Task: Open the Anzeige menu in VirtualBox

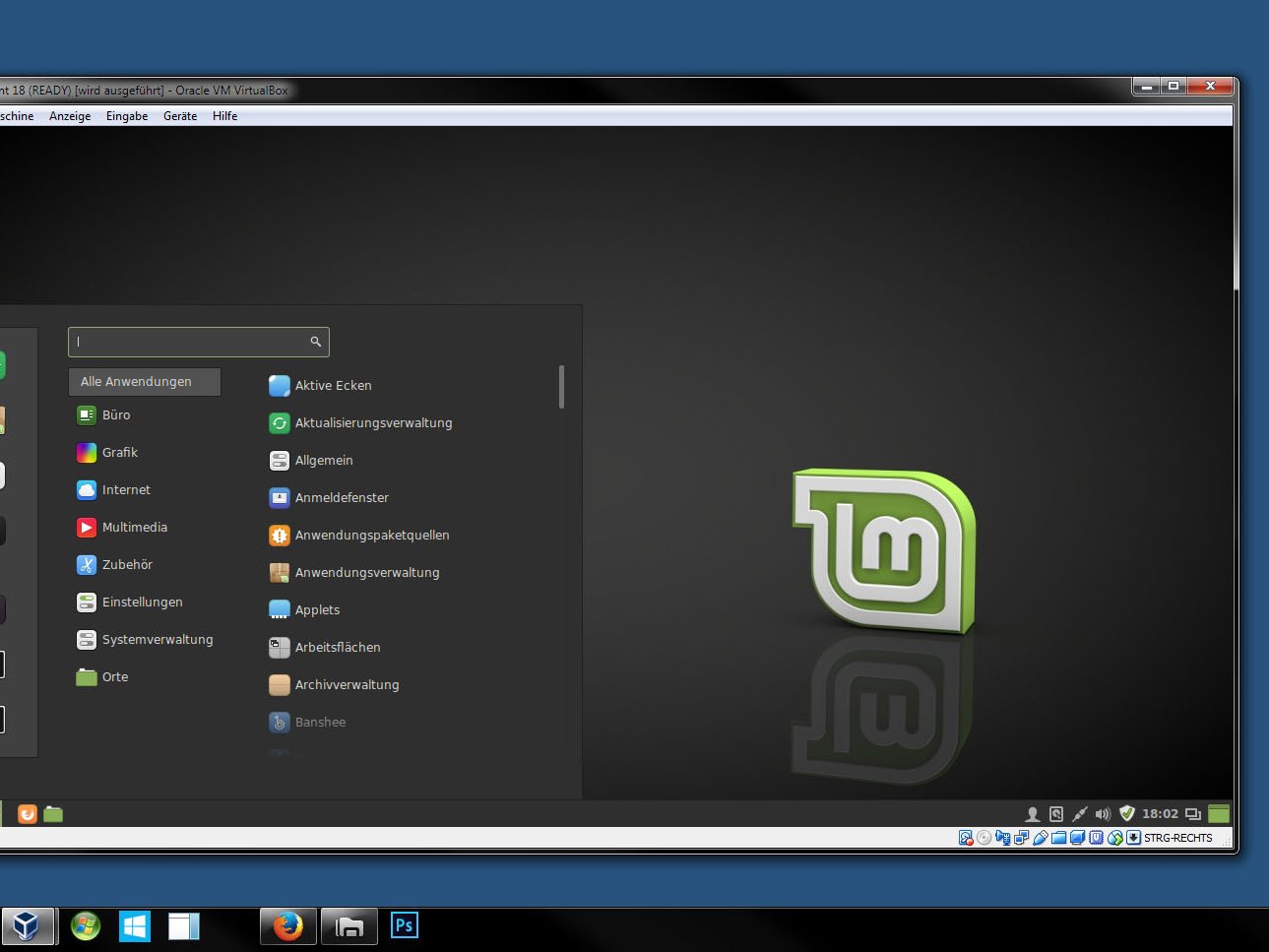Action: tap(70, 116)
